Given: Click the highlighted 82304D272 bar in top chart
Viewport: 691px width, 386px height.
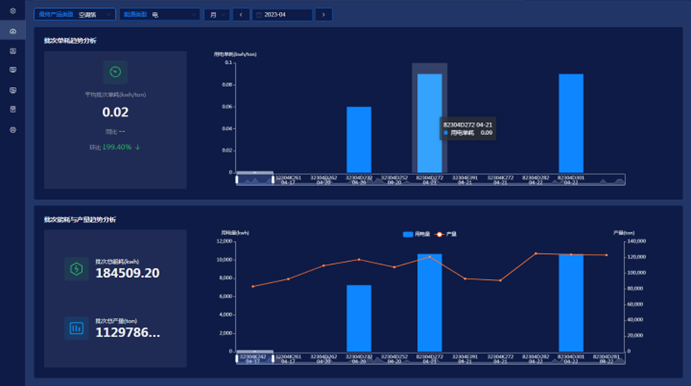Looking at the screenshot, I should click(x=430, y=123).
